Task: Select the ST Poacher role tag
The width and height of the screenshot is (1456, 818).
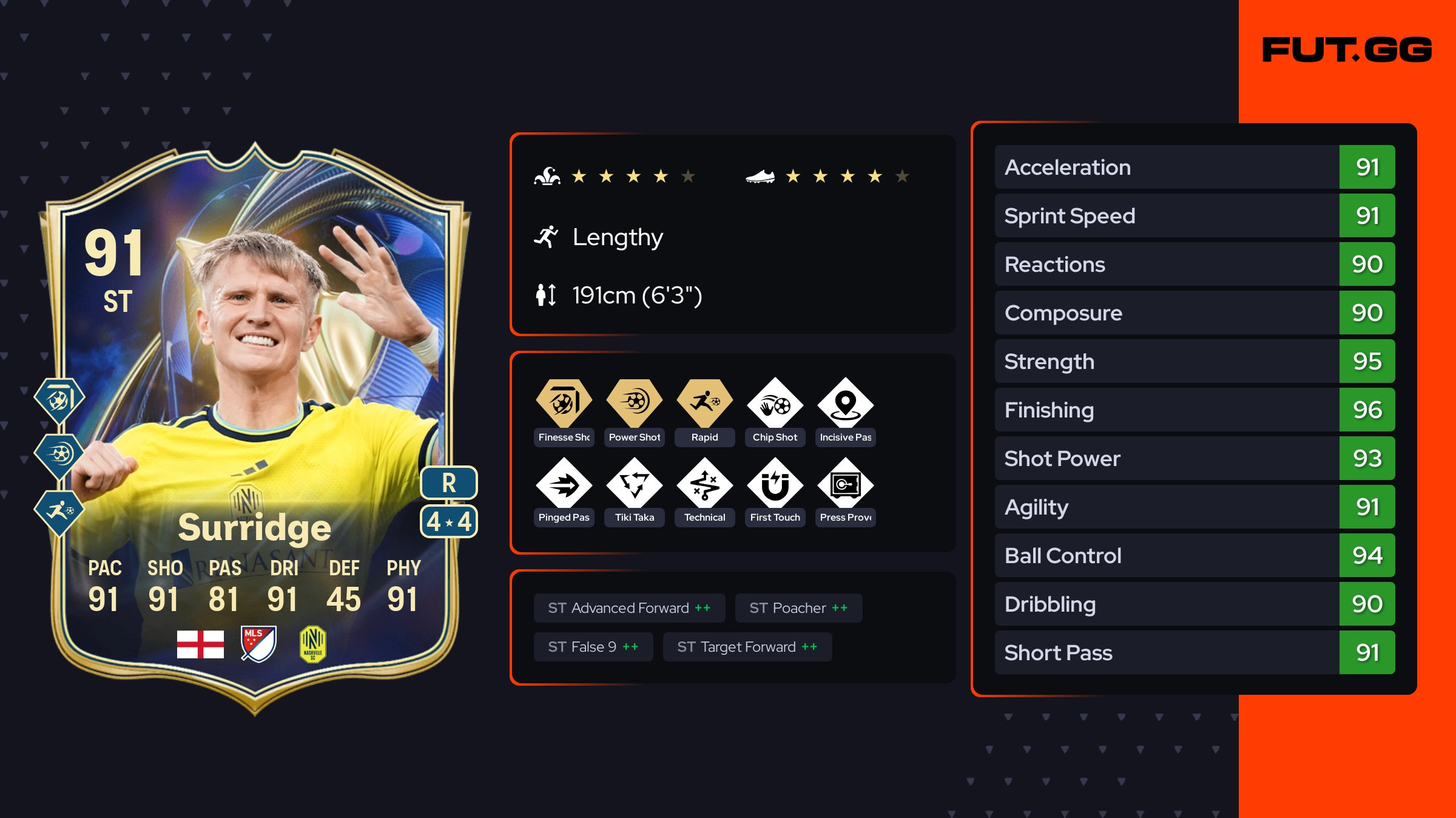Action: [798, 608]
